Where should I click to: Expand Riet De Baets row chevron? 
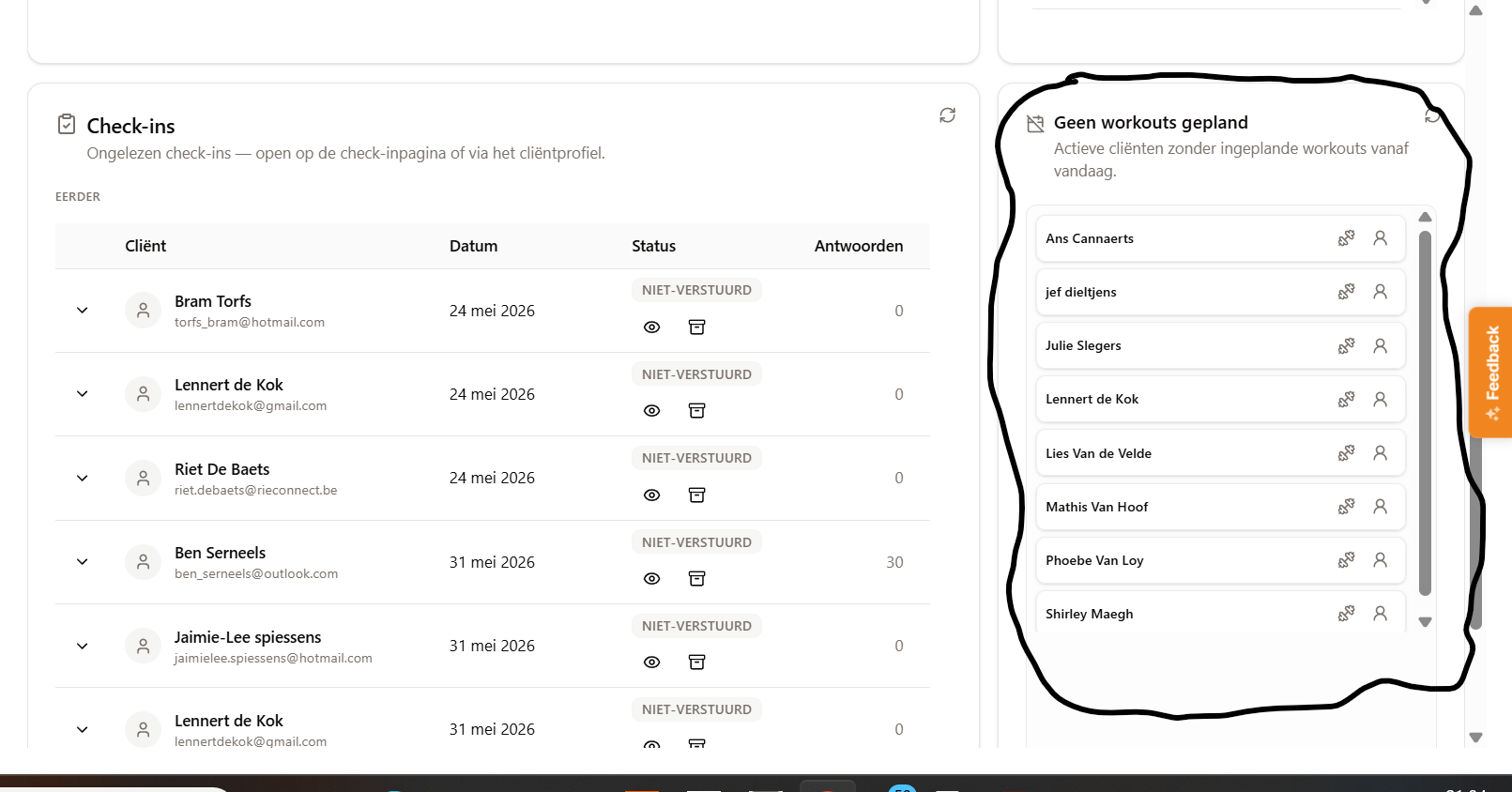click(83, 479)
